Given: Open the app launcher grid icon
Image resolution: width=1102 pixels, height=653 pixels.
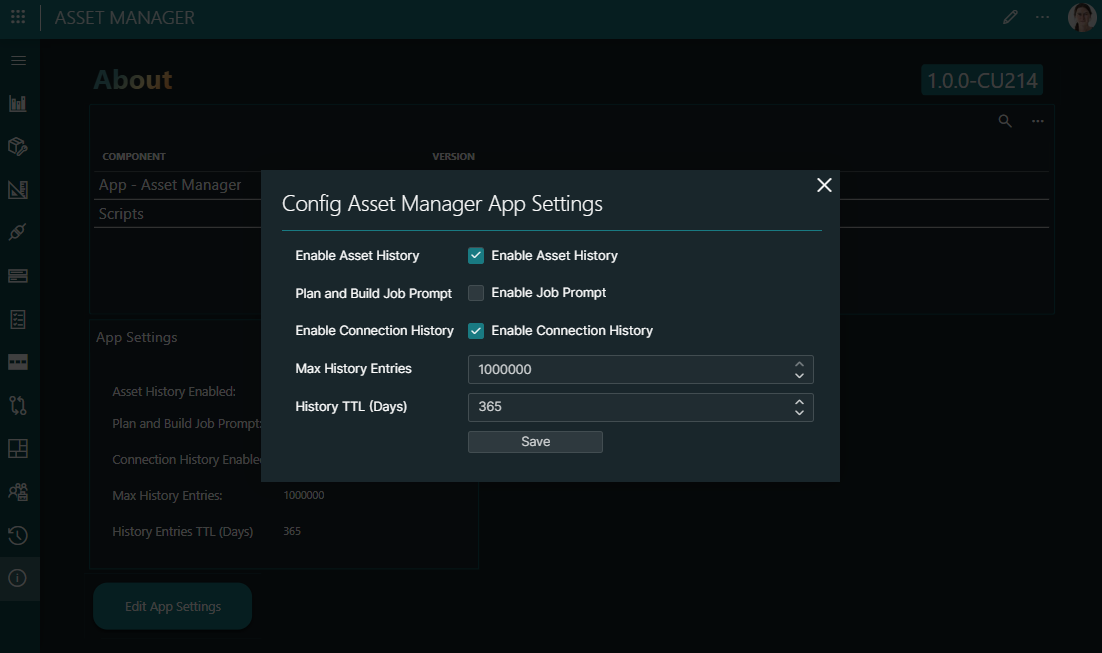Looking at the screenshot, I should [x=18, y=17].
